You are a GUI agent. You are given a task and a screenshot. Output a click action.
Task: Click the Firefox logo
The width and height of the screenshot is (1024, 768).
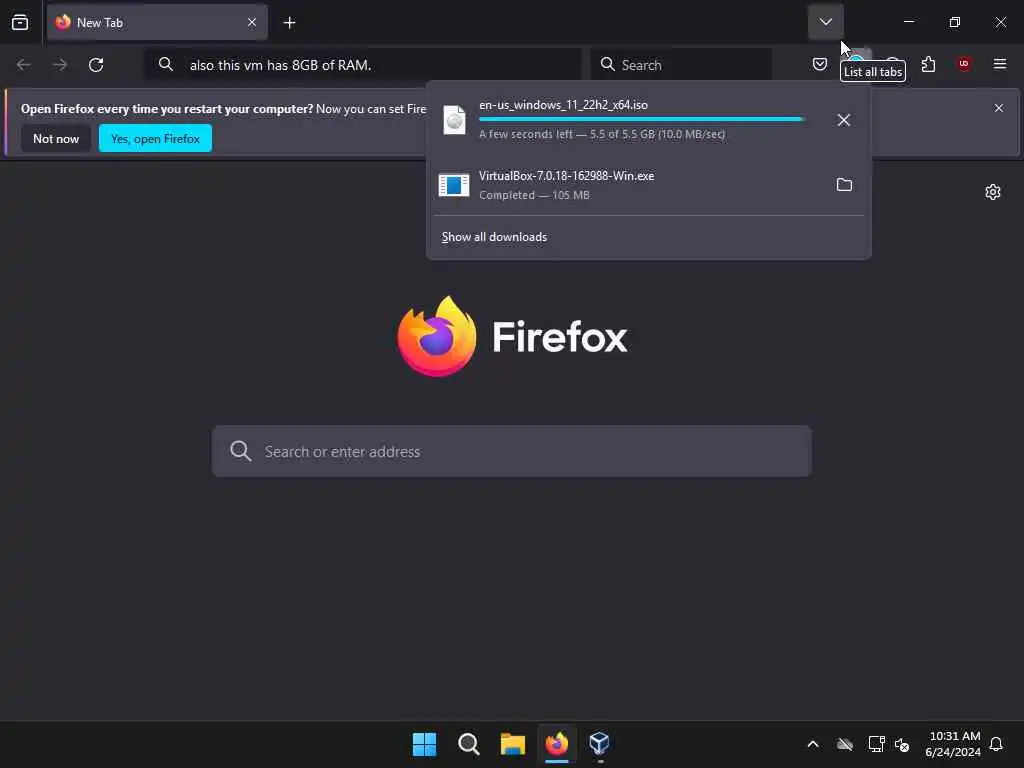pyautogui.click(x=512, y=336)
